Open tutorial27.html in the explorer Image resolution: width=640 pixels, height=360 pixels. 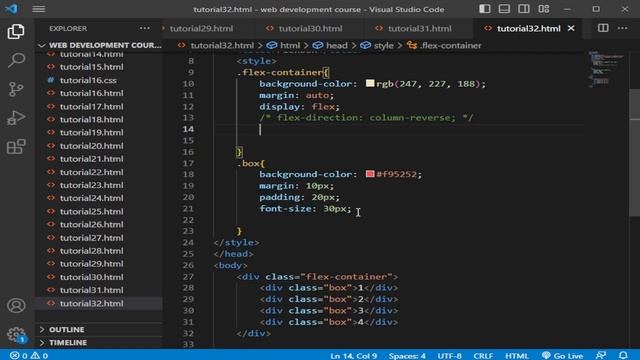pyautogui.click(x=99, y=238)
